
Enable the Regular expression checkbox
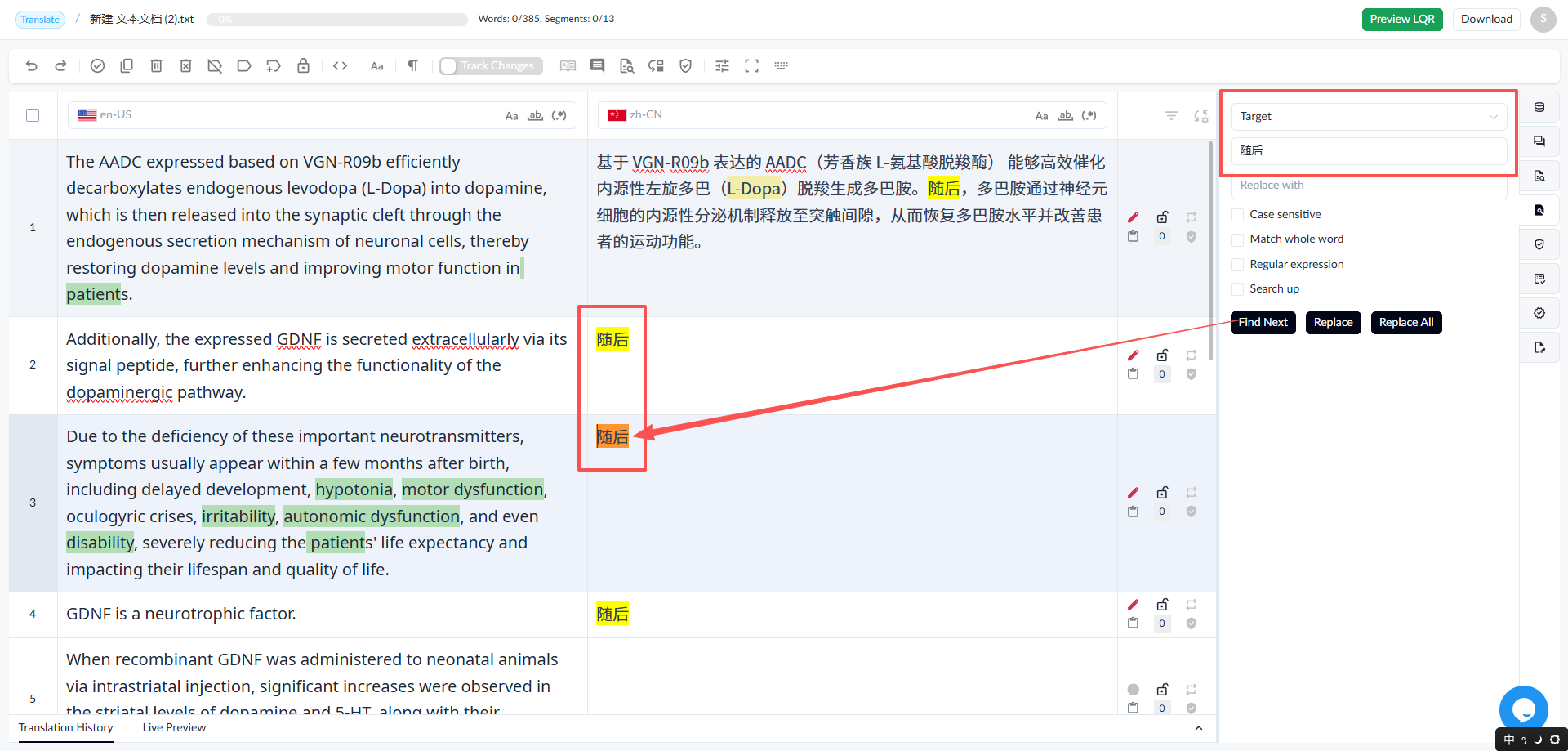pyautogui.click(x=1237, y=265)
